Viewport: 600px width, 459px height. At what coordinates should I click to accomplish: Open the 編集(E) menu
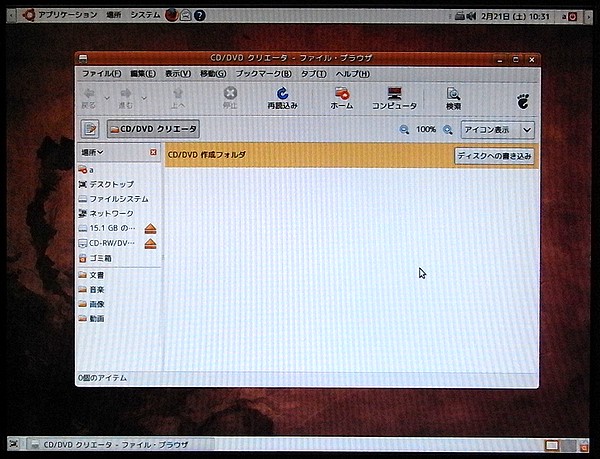coord(143,74)
